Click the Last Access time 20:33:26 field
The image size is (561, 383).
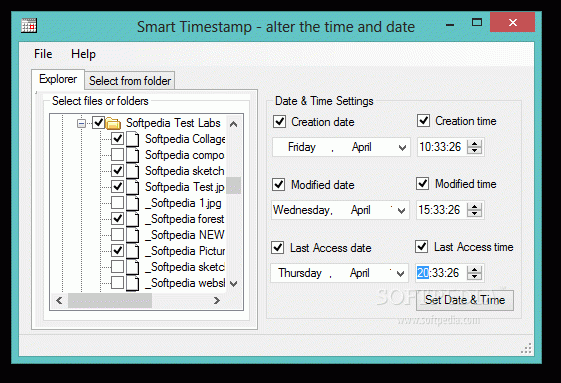click(441, 273)
